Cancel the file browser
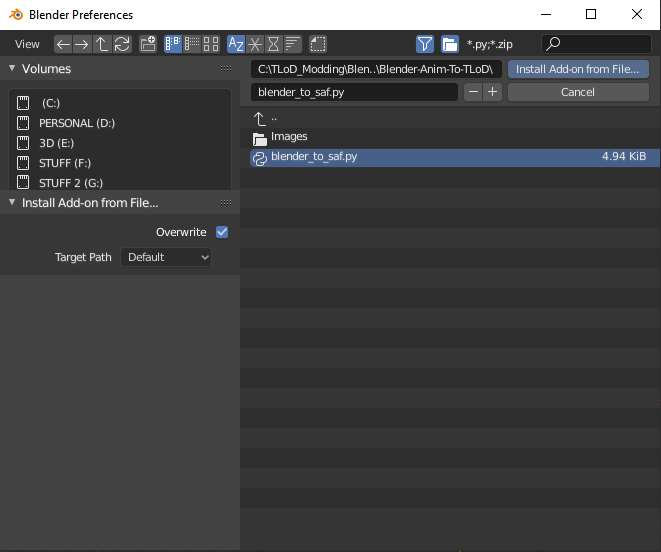Image resolution: width=661 pixels, height=552 pixels. click(578, 92)
